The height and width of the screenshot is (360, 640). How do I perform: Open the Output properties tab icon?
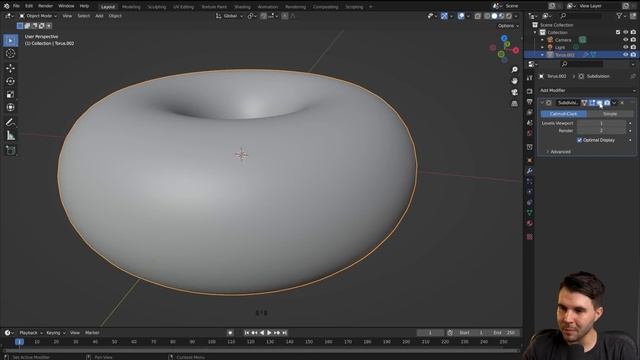529,102
